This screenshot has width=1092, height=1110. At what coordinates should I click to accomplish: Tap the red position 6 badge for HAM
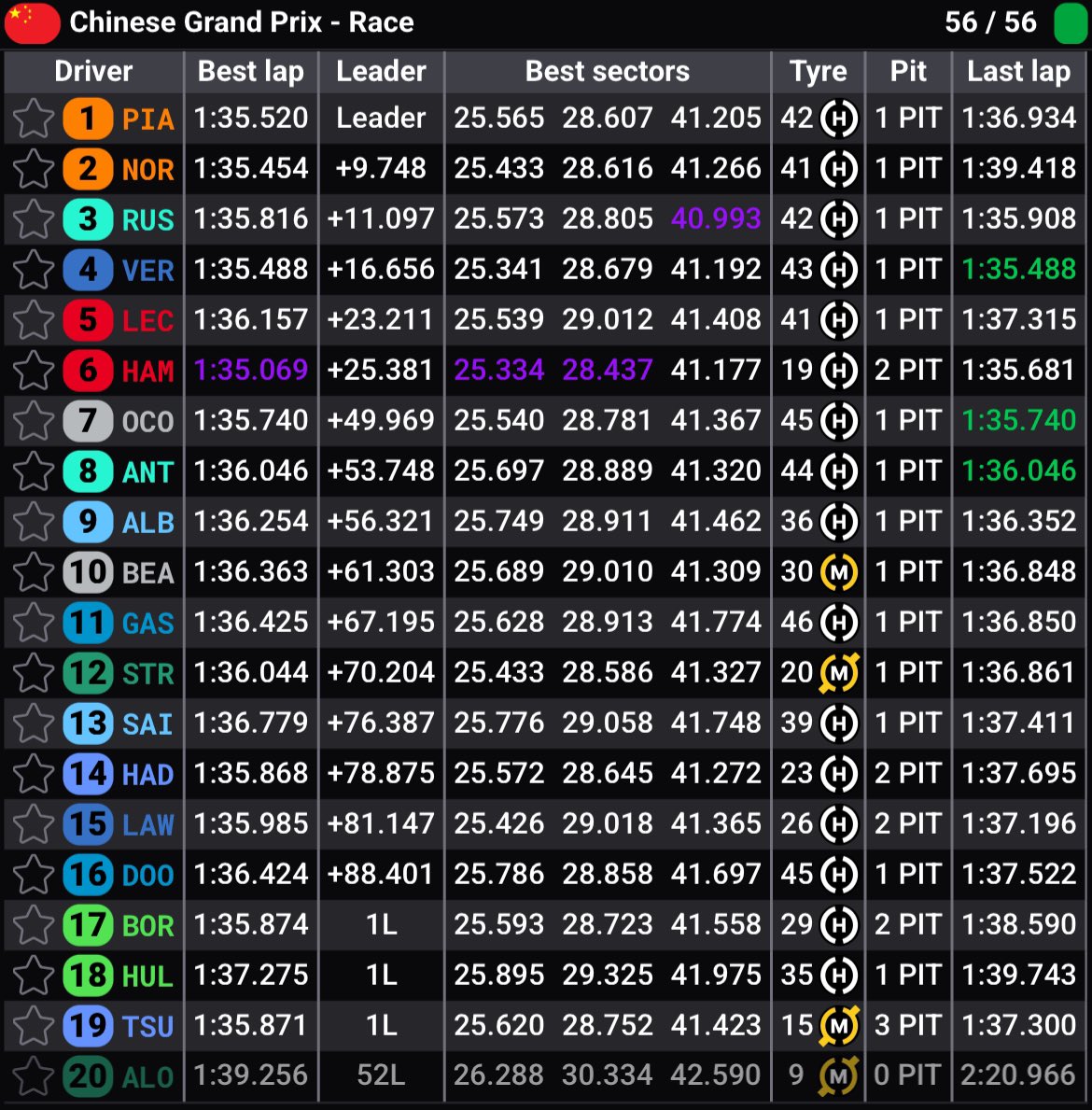point(88,371)
